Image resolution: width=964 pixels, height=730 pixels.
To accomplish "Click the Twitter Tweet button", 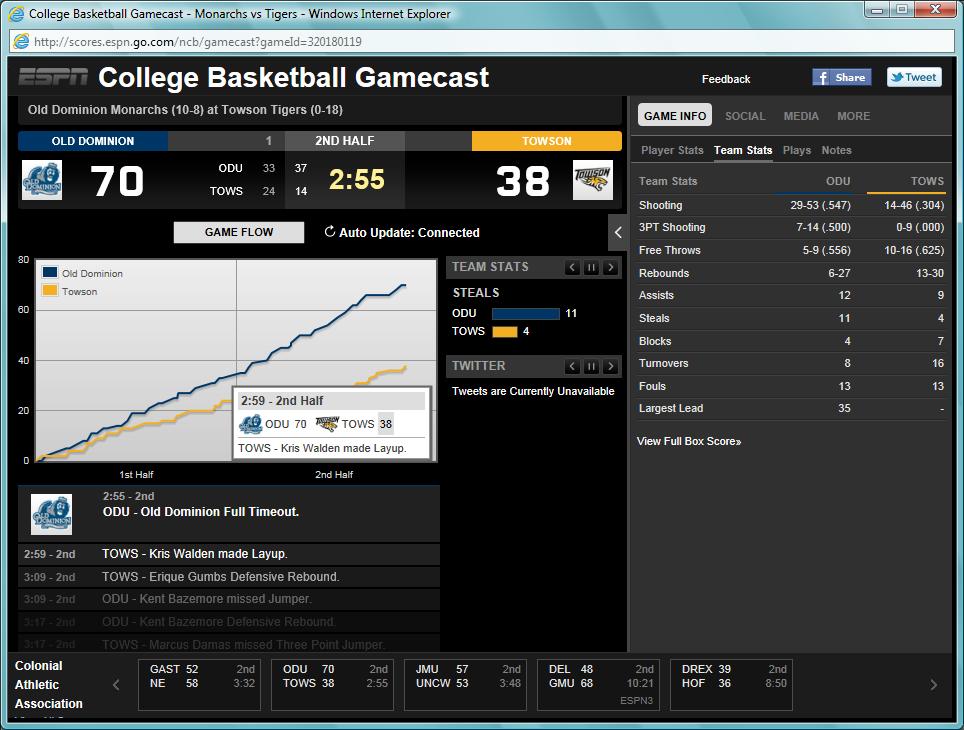I will pos(914,77).
